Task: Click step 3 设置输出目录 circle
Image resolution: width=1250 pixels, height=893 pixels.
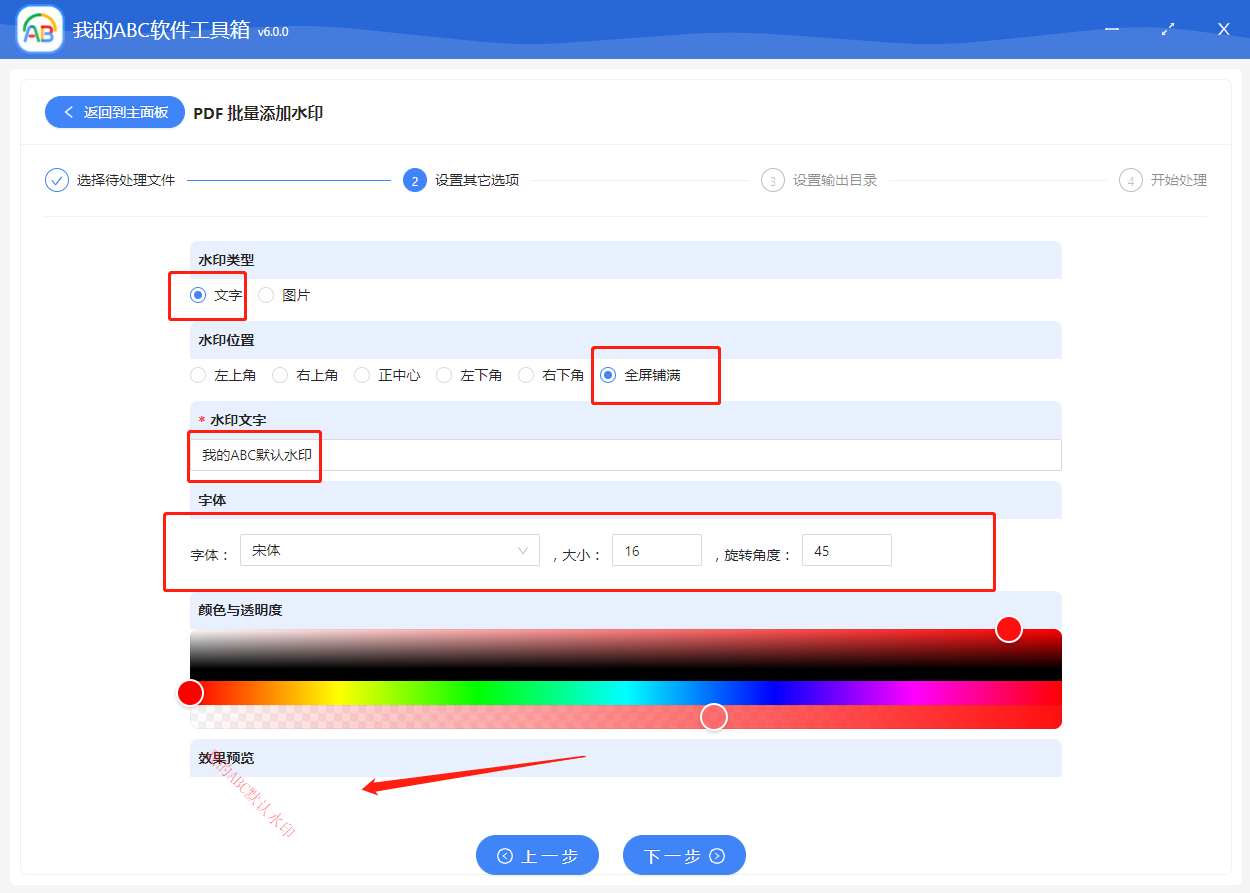Action: (772, 180)
